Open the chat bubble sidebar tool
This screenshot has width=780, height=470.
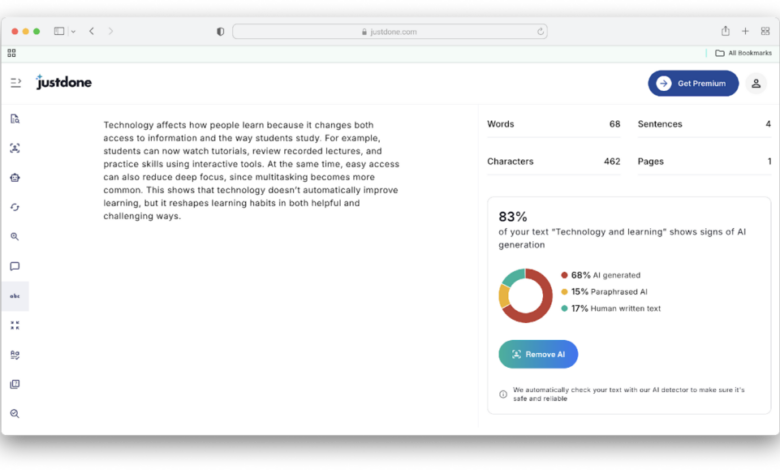pos(15,266)
